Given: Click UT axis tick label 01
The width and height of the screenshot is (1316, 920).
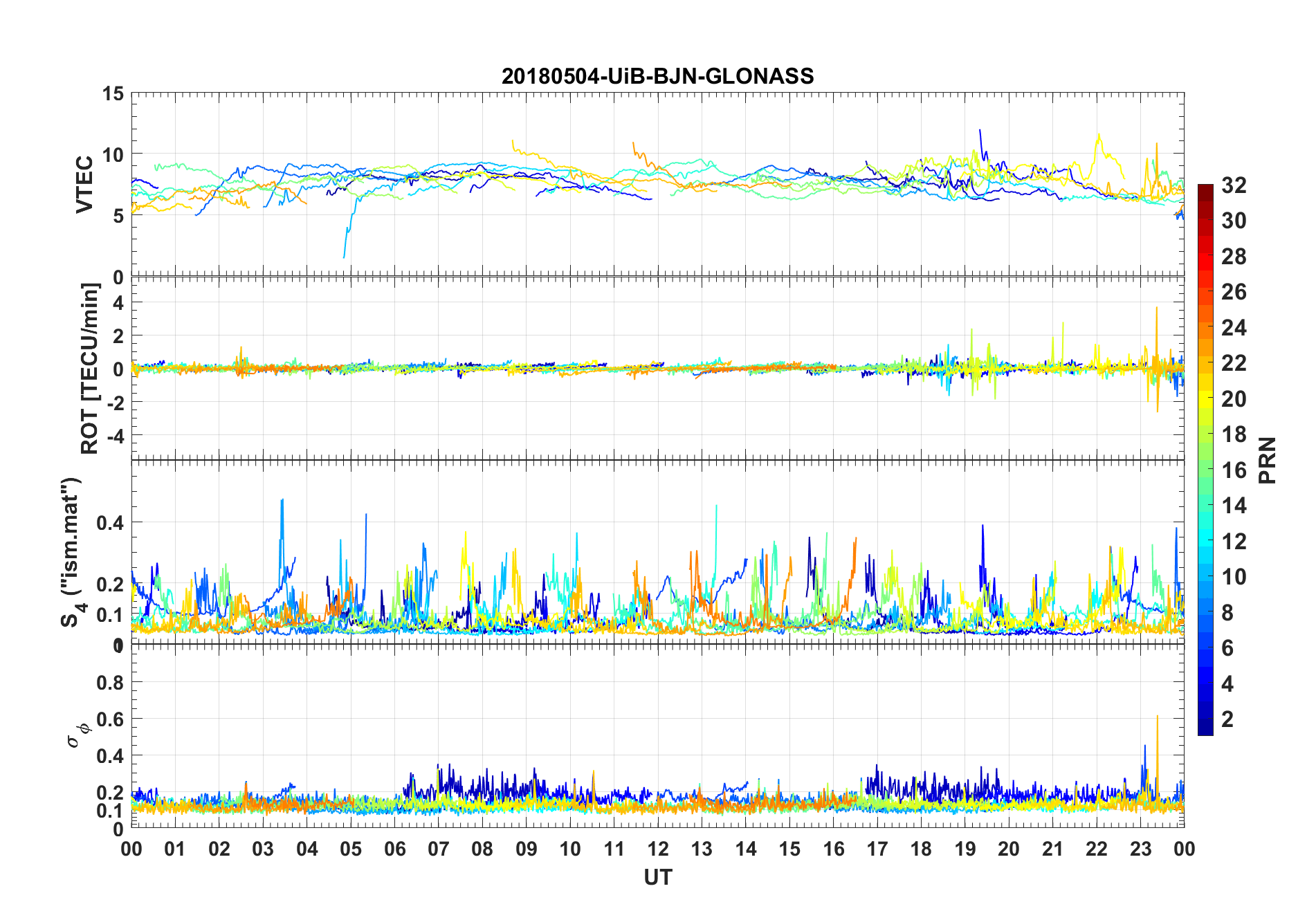Looking at the screenshot, I should pos(175,849).
